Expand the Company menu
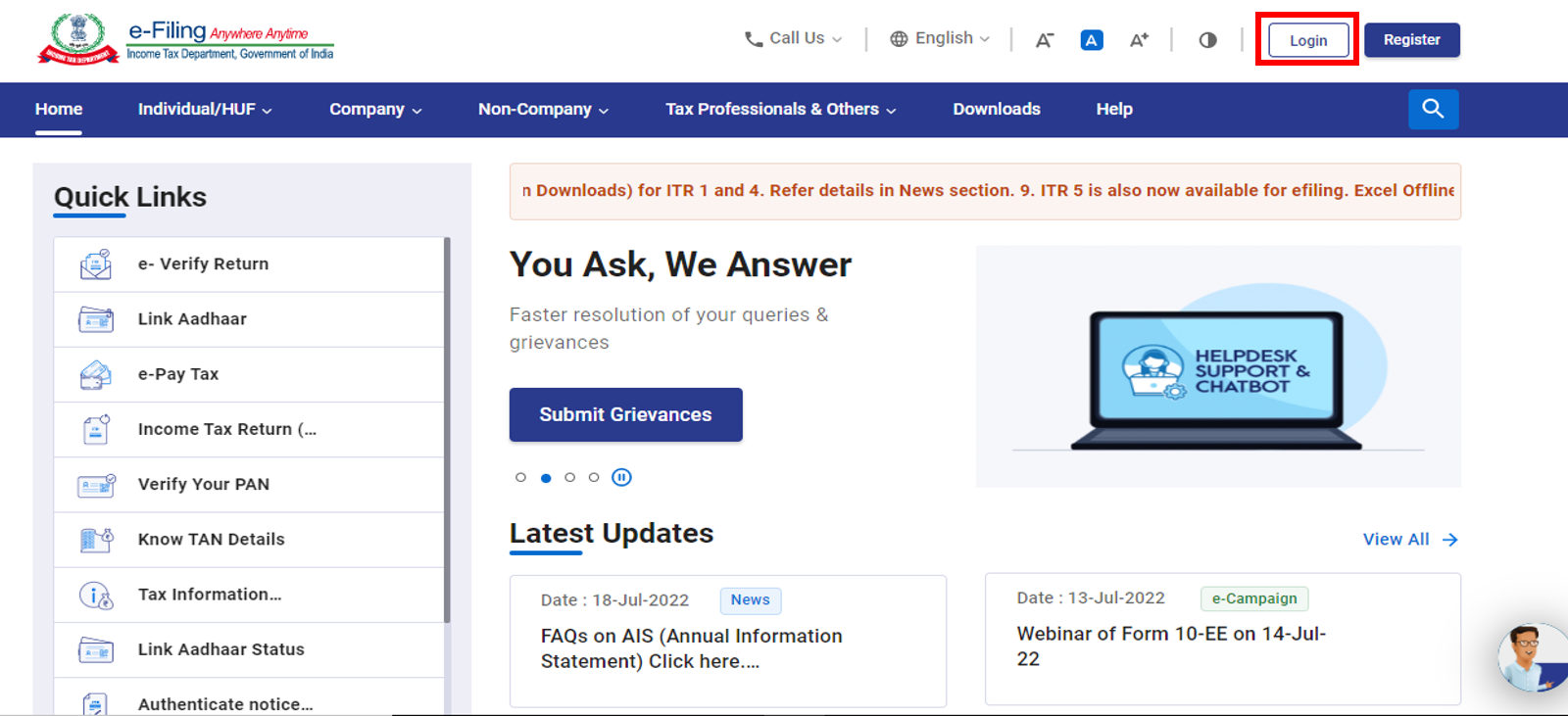1568x716 pixels. pos(375,110)
